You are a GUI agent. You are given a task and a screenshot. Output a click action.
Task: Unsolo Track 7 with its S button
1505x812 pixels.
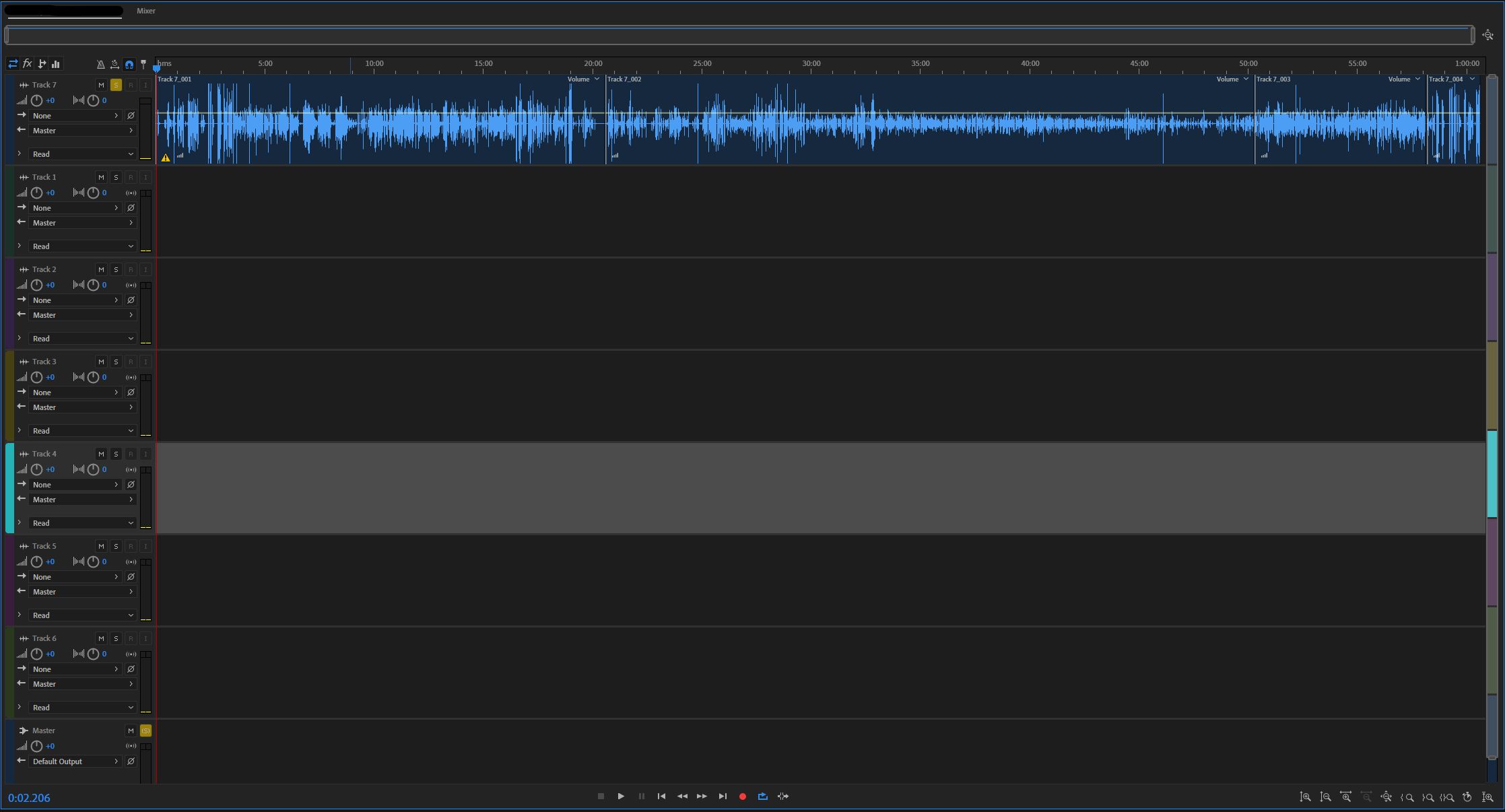coord(116,85)
